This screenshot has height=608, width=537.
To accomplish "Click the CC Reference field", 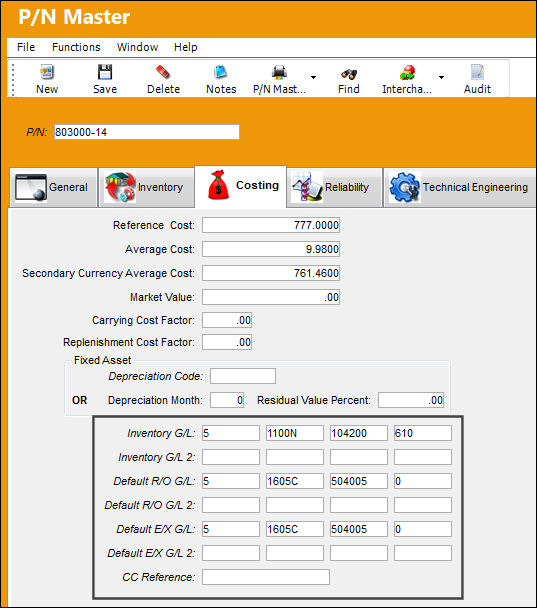I will 266,577.
